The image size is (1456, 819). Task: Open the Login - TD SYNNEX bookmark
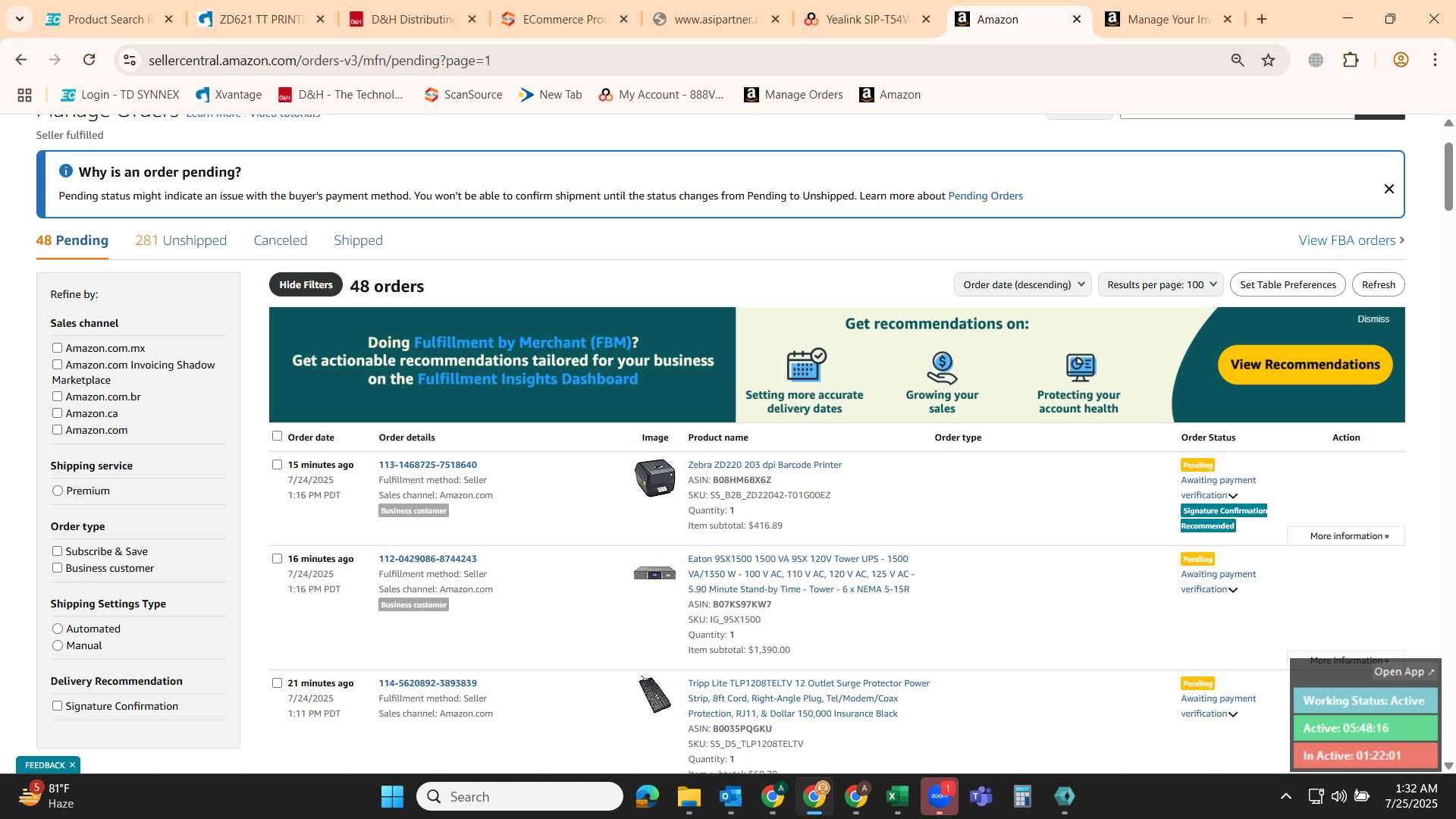click(121, 95)
